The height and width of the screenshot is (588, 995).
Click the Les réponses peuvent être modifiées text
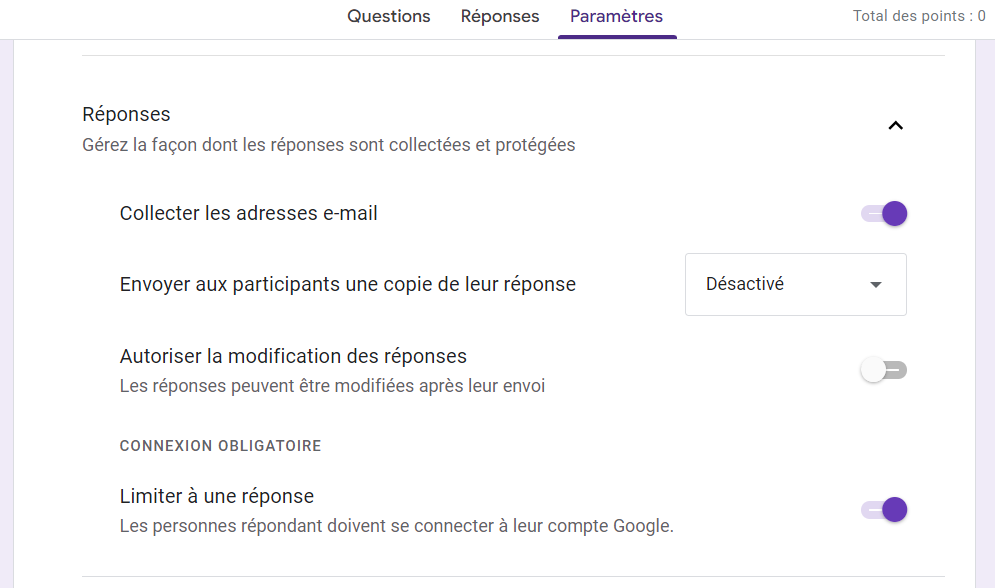(x=332, y=386)
